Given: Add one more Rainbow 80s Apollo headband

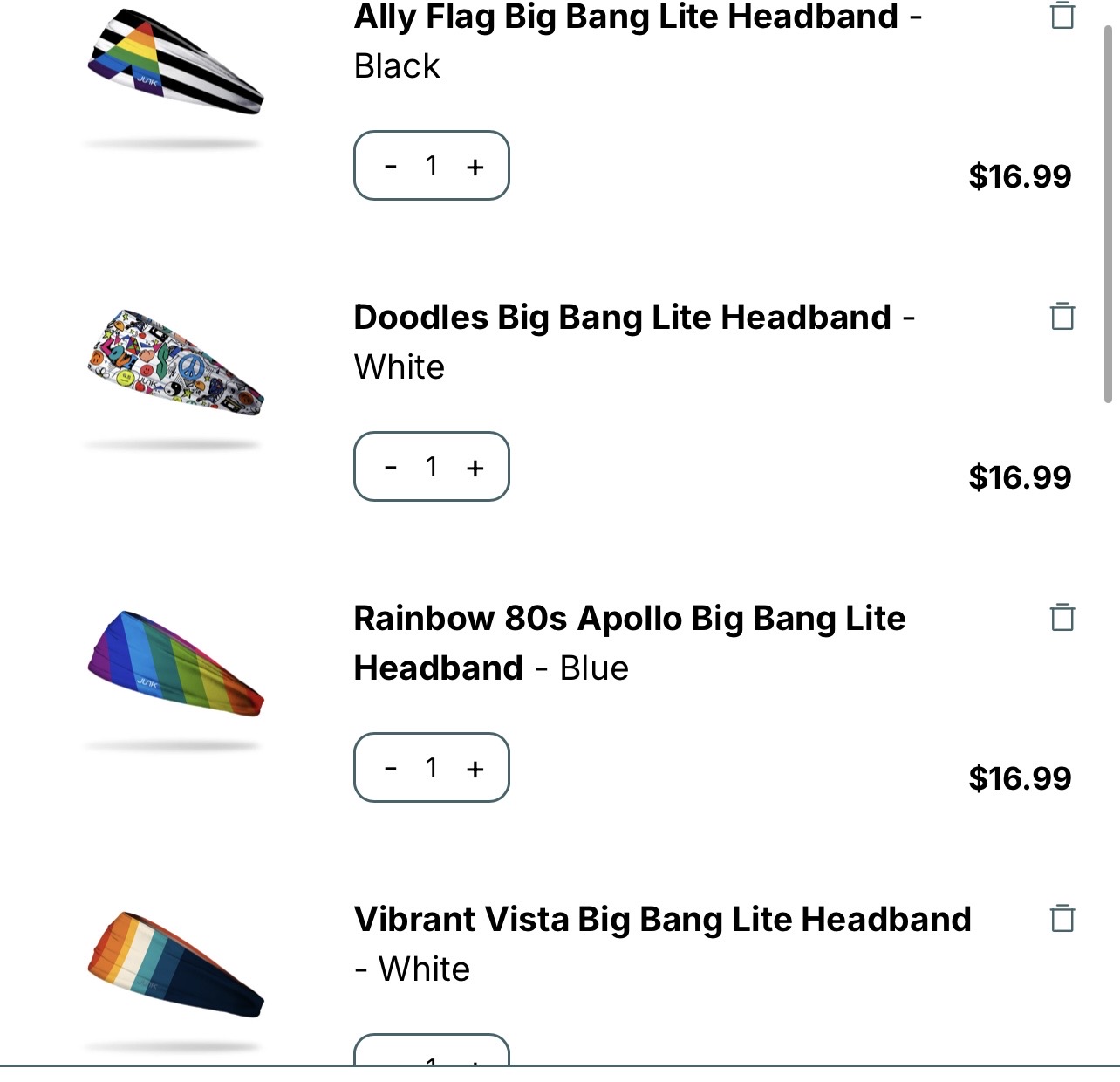Looking at the screenshot, I should click(x=475, y=769).
